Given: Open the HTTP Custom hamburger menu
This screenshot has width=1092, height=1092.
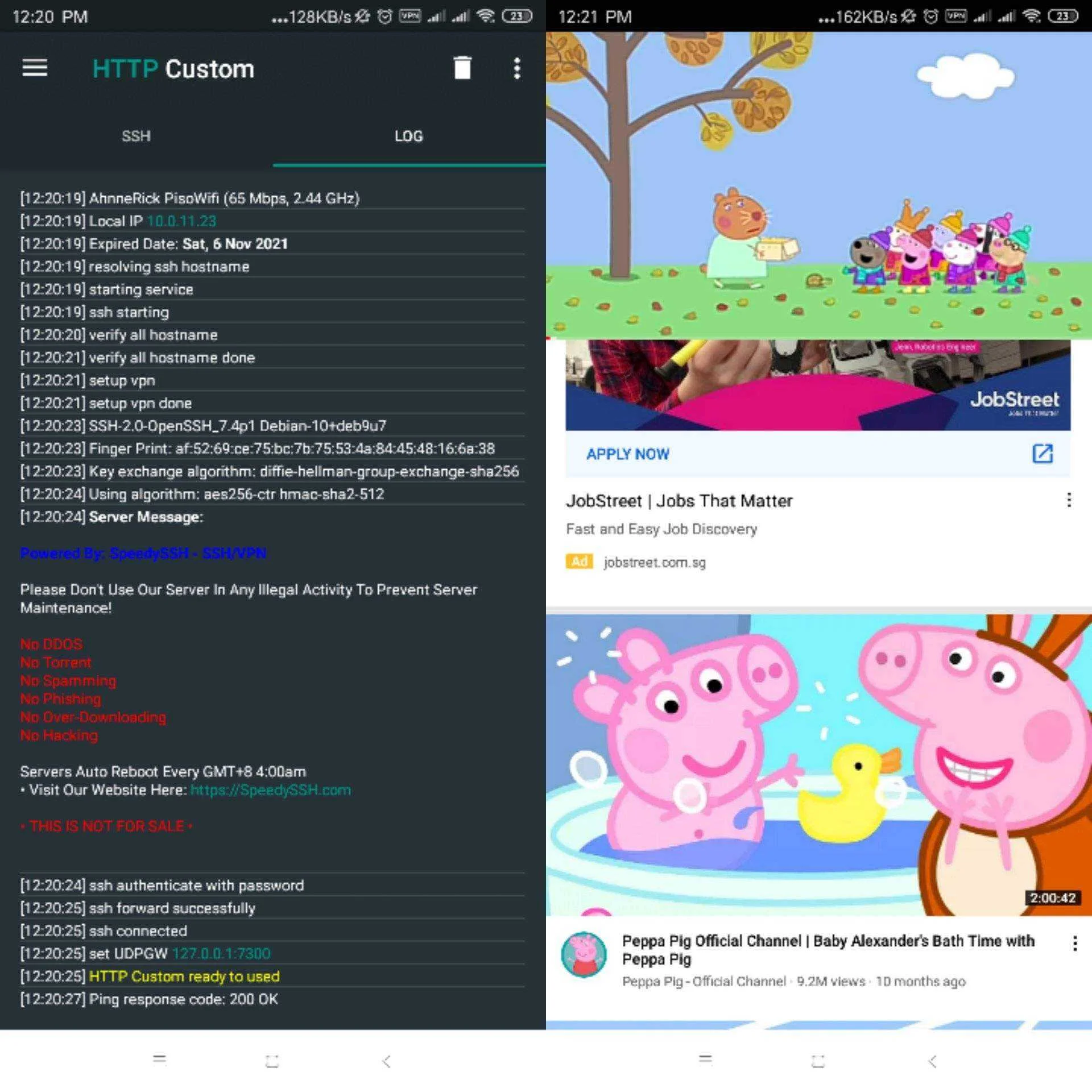Looking at the screenshot, I should tap(35, 68).
